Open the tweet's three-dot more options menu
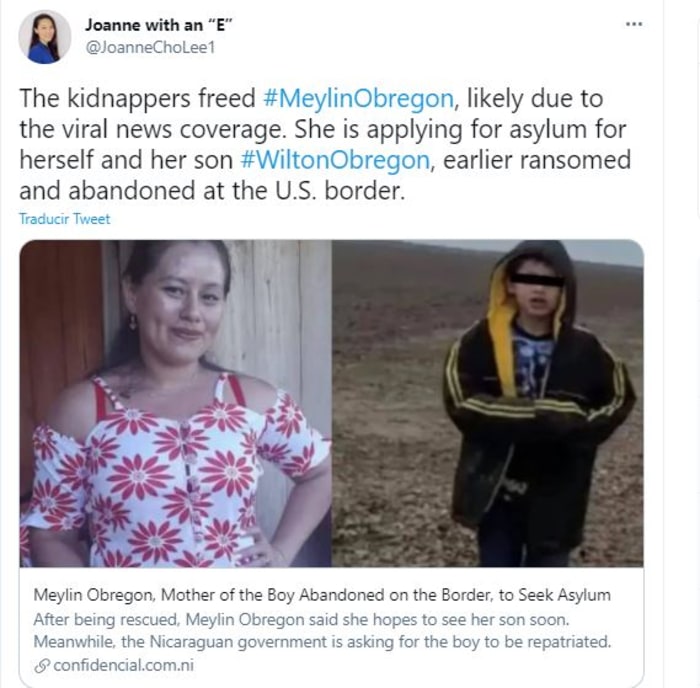This screenshot has height=688, width=700. coord(633,24)
